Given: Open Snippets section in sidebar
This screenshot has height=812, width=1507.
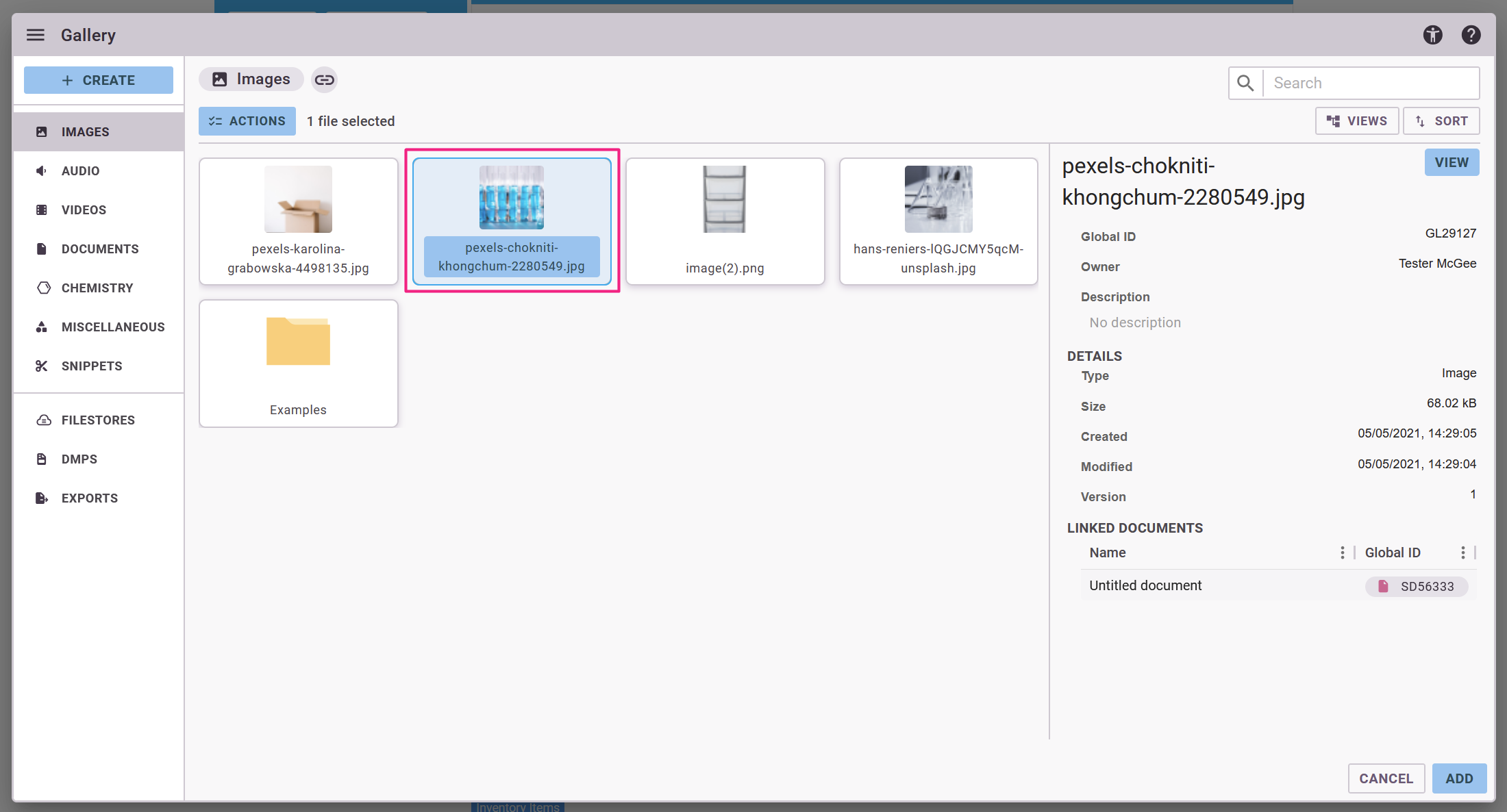Looking at the screenshot, I should coord(92,366).
